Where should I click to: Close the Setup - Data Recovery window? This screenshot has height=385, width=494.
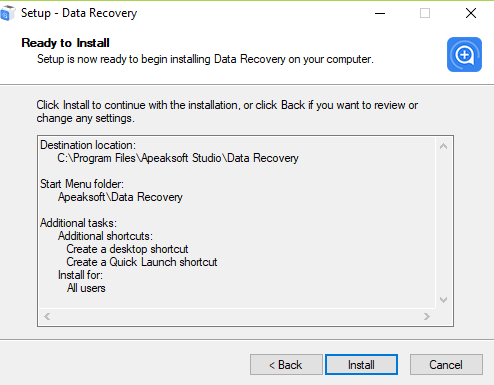[x=471, y=13]
